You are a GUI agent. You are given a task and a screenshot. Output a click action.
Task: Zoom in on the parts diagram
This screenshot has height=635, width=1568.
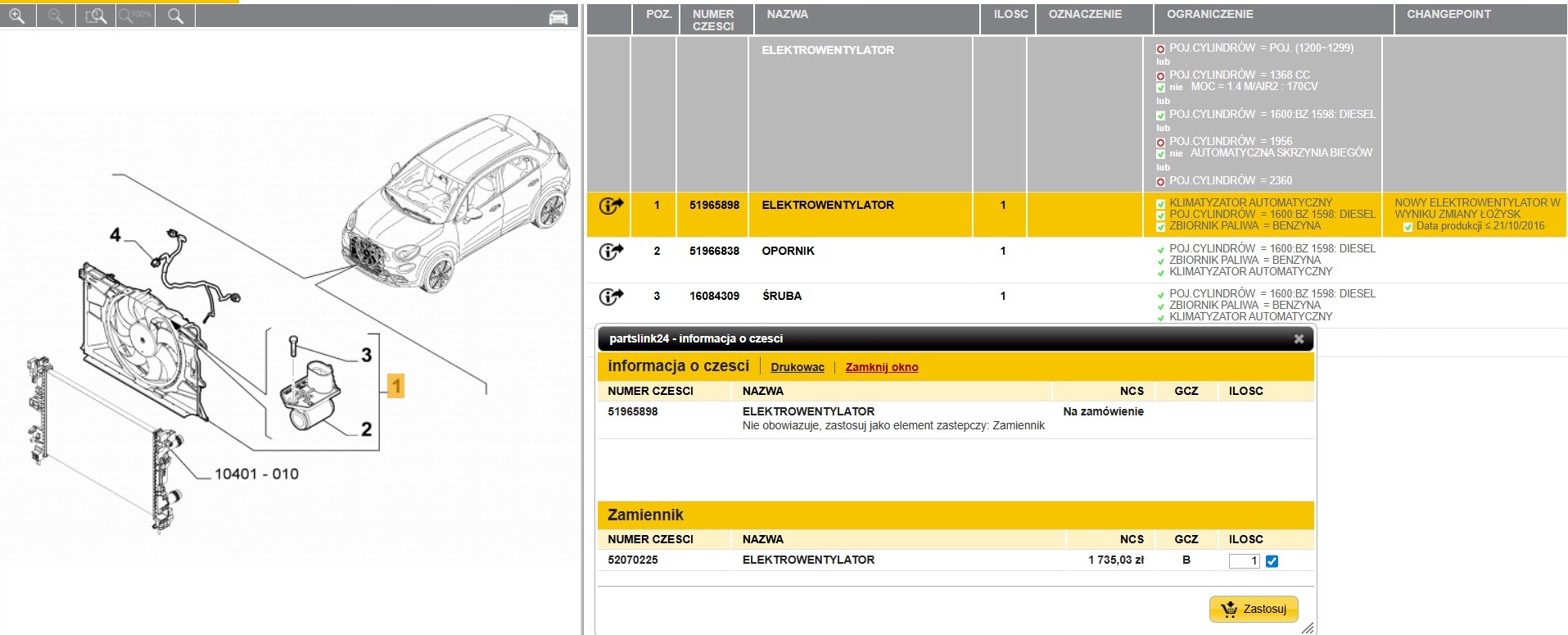(16, 16)
